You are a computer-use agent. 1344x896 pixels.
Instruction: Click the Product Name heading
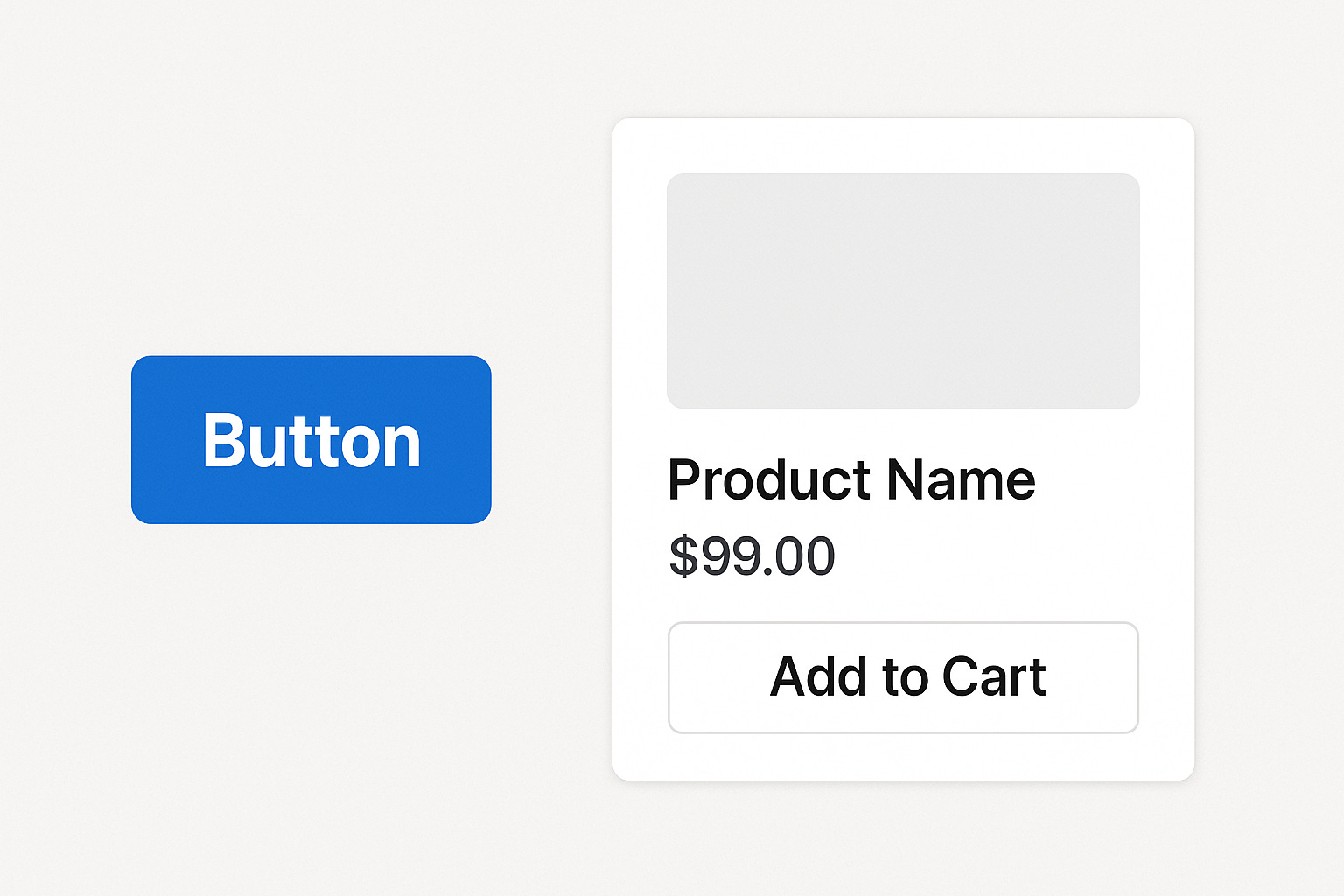pos(851,480)
